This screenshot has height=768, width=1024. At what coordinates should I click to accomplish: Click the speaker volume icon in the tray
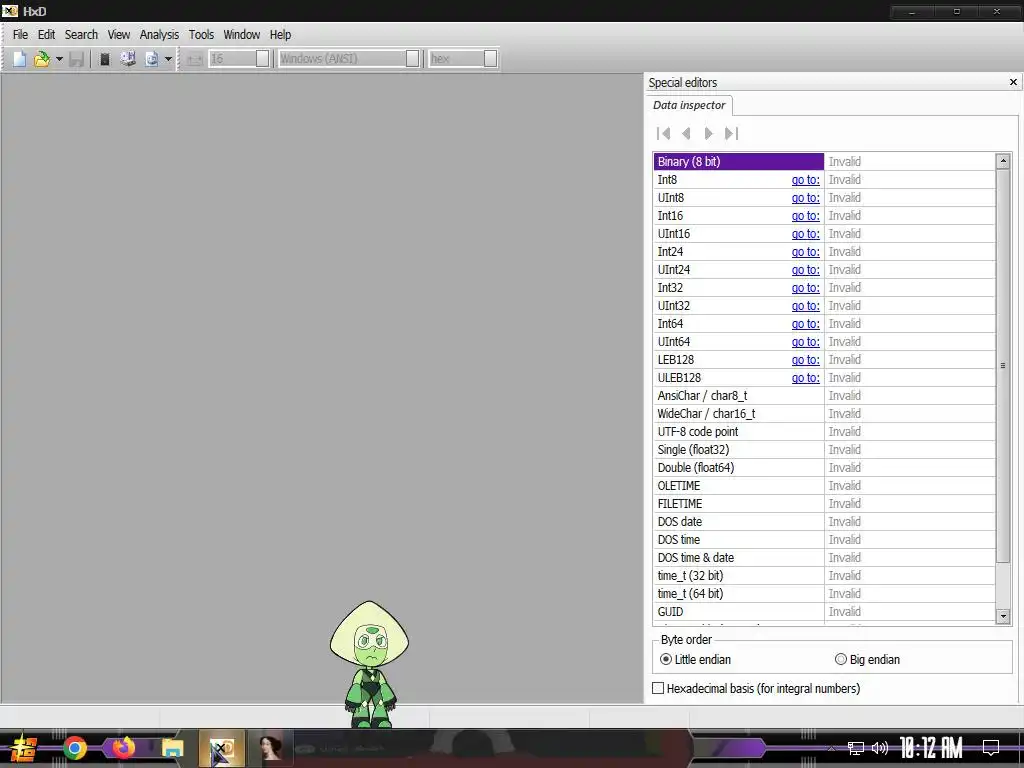point(880,748)
